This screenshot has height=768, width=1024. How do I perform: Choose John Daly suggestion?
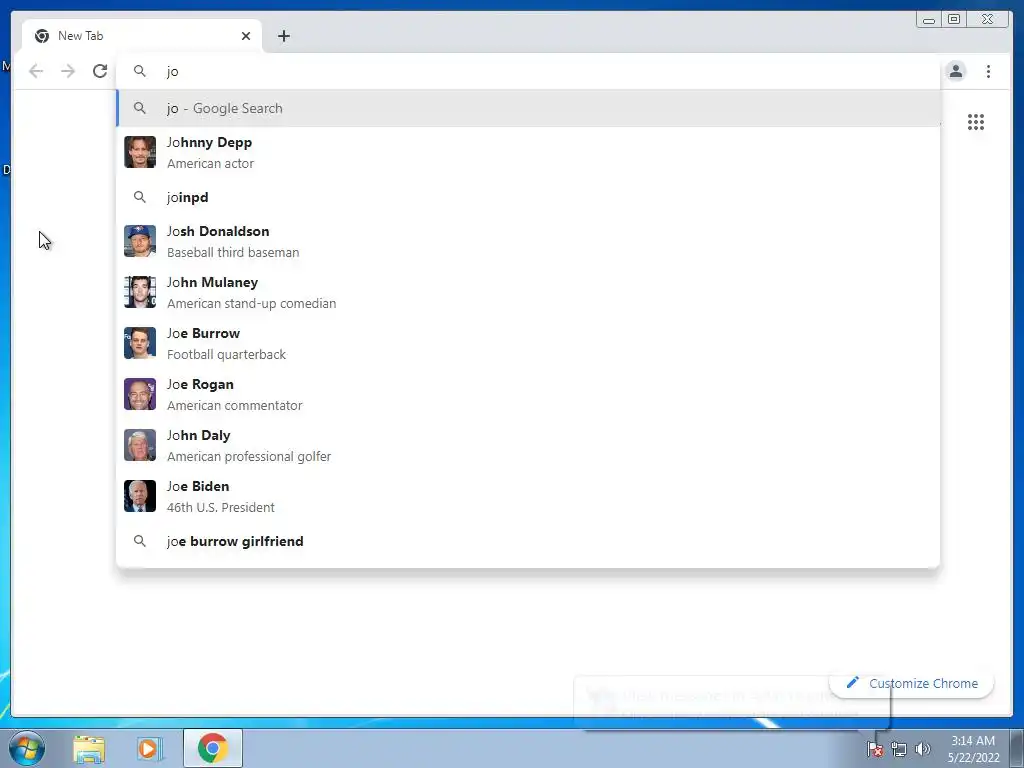[528, 445]
